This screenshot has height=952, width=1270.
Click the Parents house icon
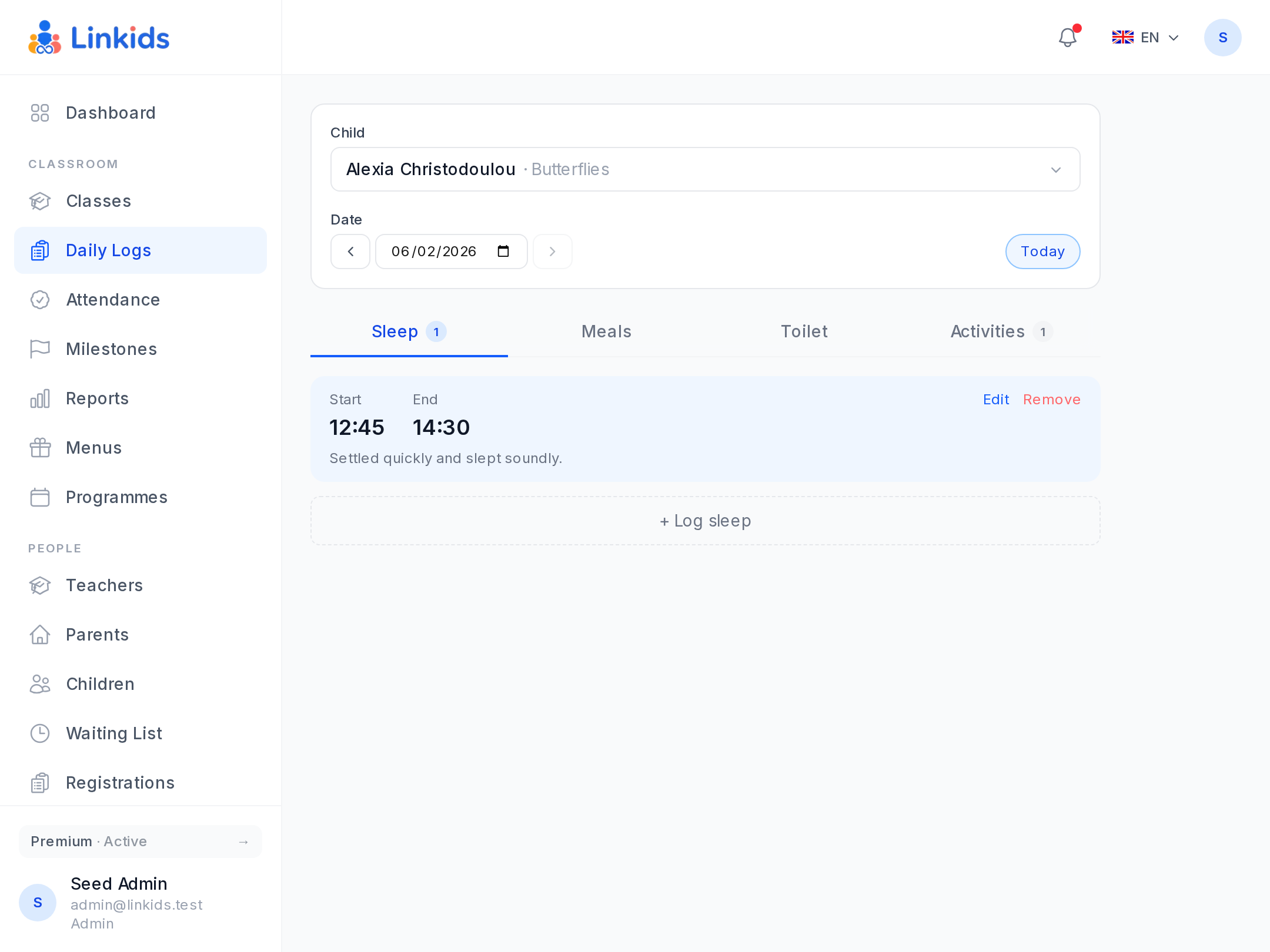point(40,635)
